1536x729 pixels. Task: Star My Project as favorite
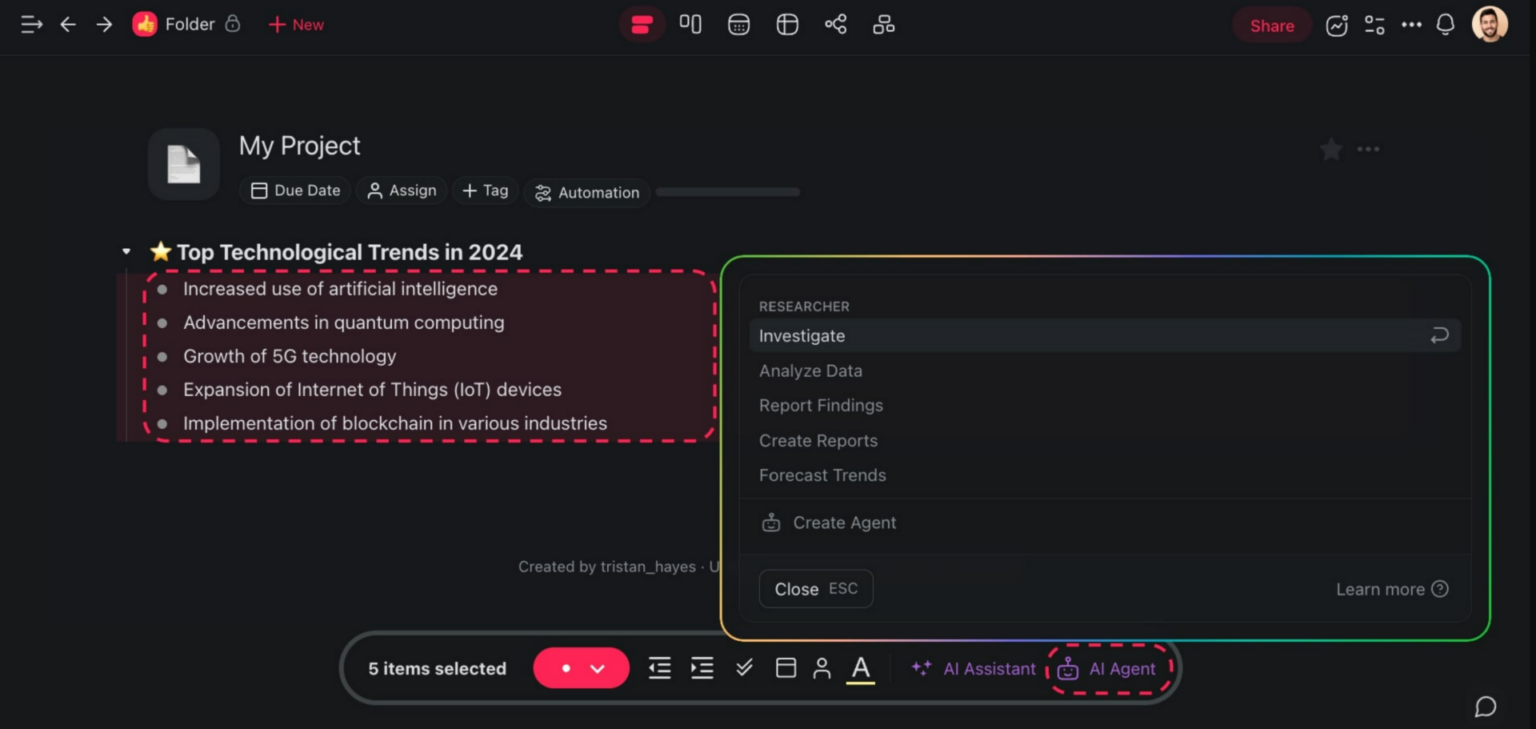tap(1331, 150)
